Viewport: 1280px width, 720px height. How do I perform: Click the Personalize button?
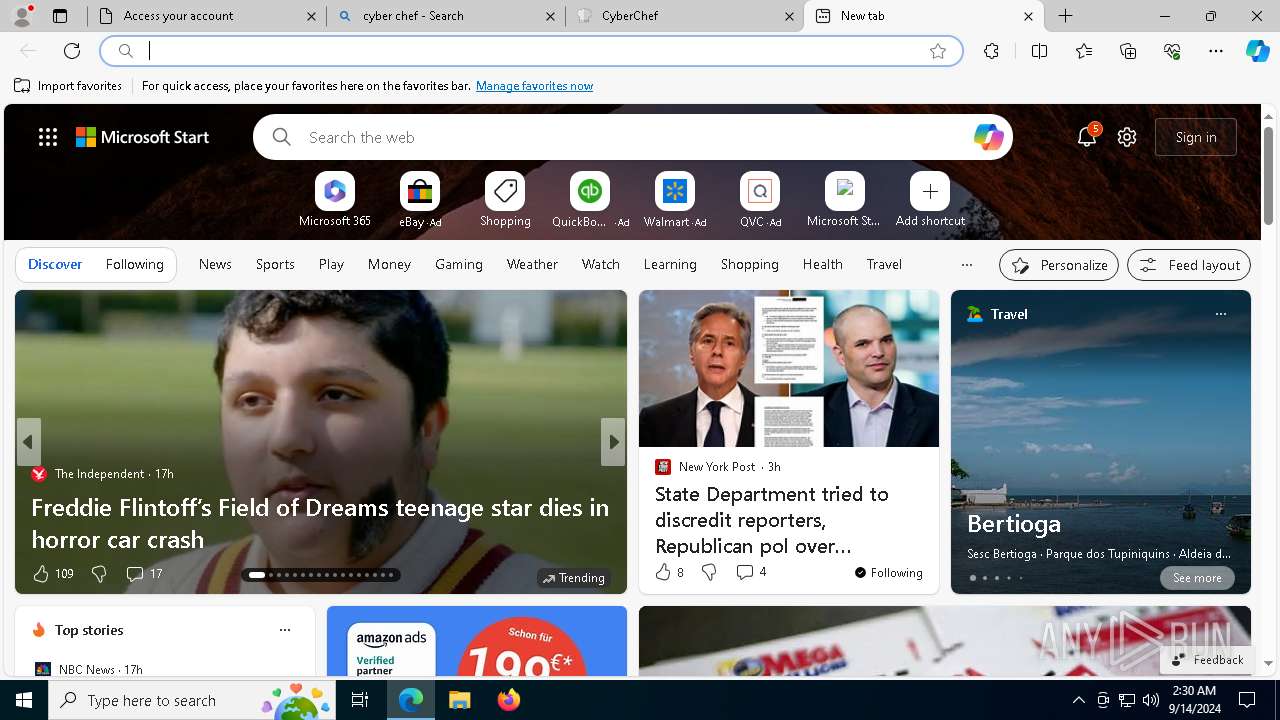click(1059, 265)
